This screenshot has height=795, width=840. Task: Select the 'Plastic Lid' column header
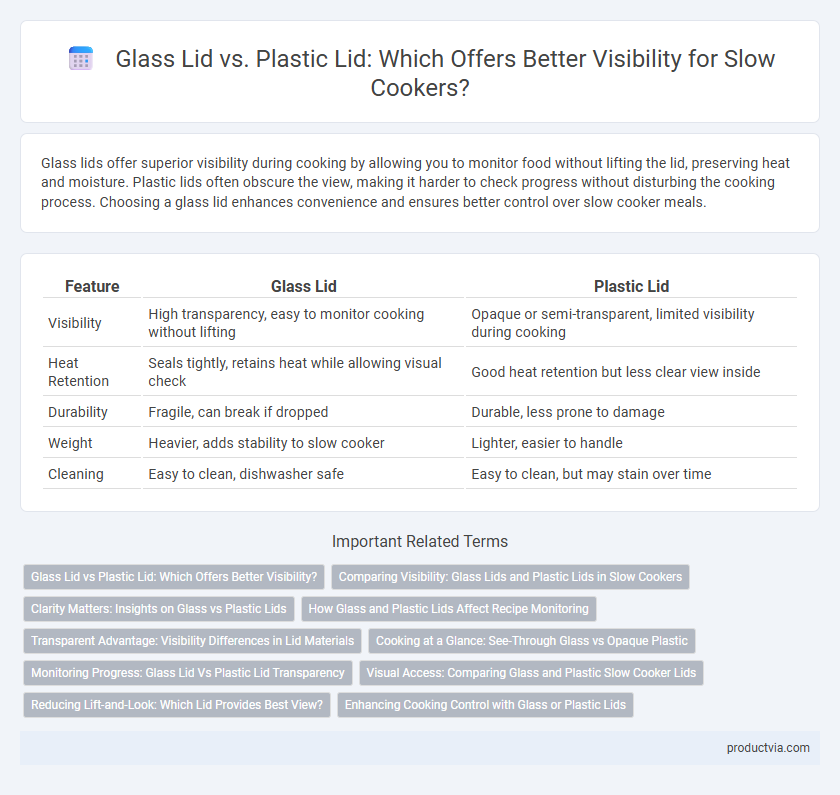click(631, 287)
